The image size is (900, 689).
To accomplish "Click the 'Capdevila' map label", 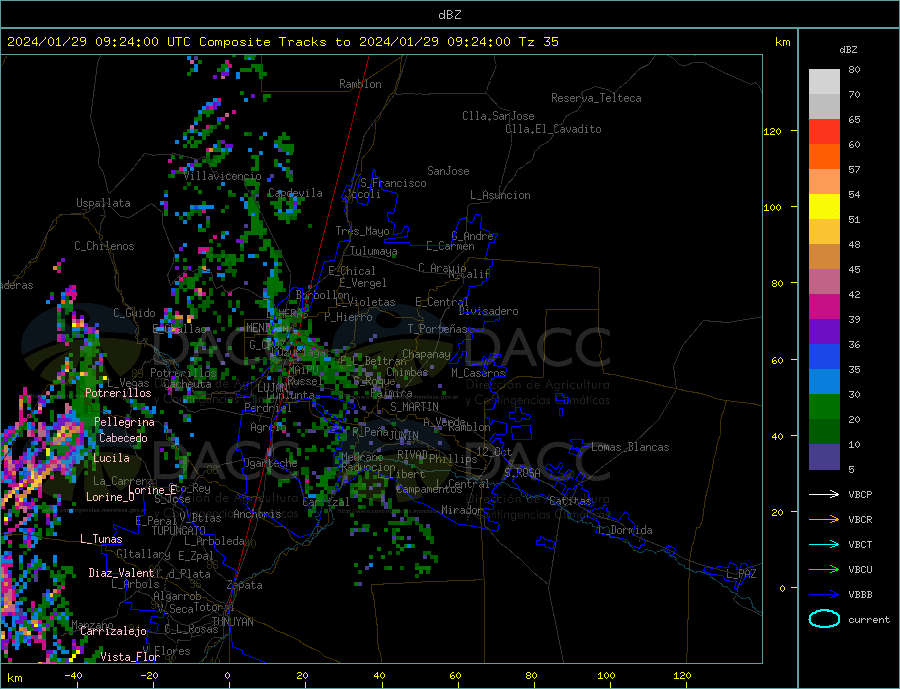I will coord(295,193).
